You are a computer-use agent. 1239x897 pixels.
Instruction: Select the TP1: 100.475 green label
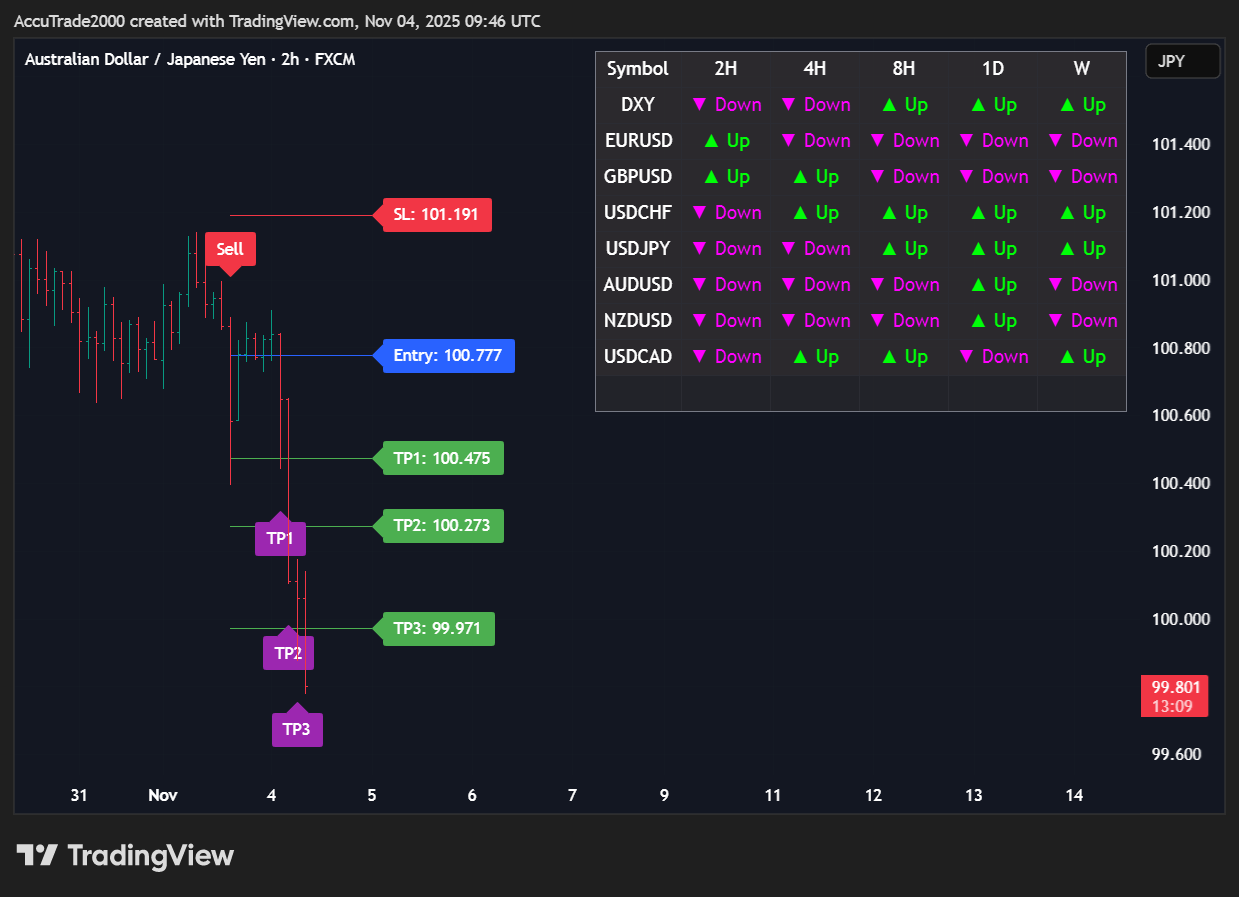coord(442,459)
